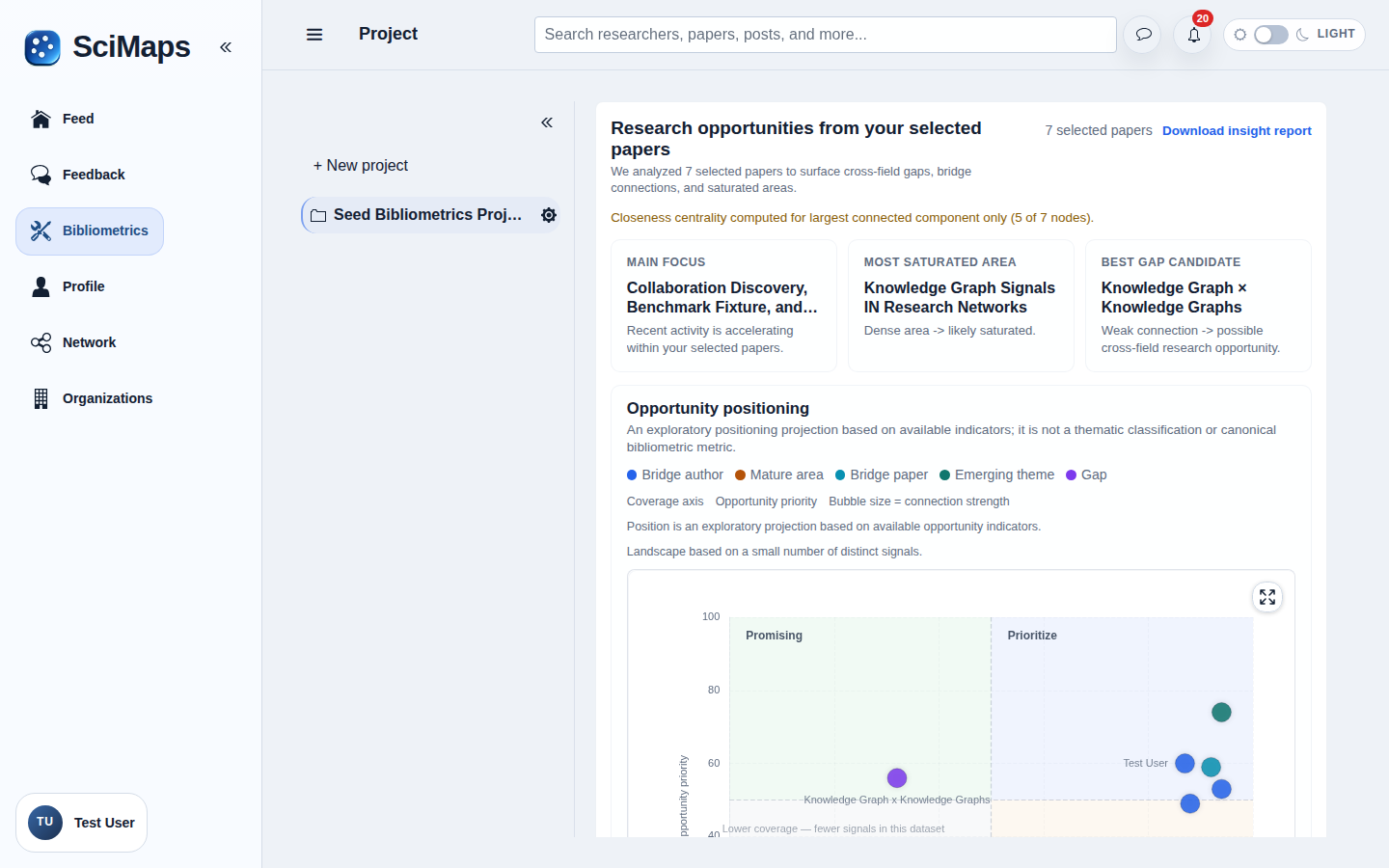Click the Organizations building icon
This screenshot has height=868, width=1389.
pos(41,398)
